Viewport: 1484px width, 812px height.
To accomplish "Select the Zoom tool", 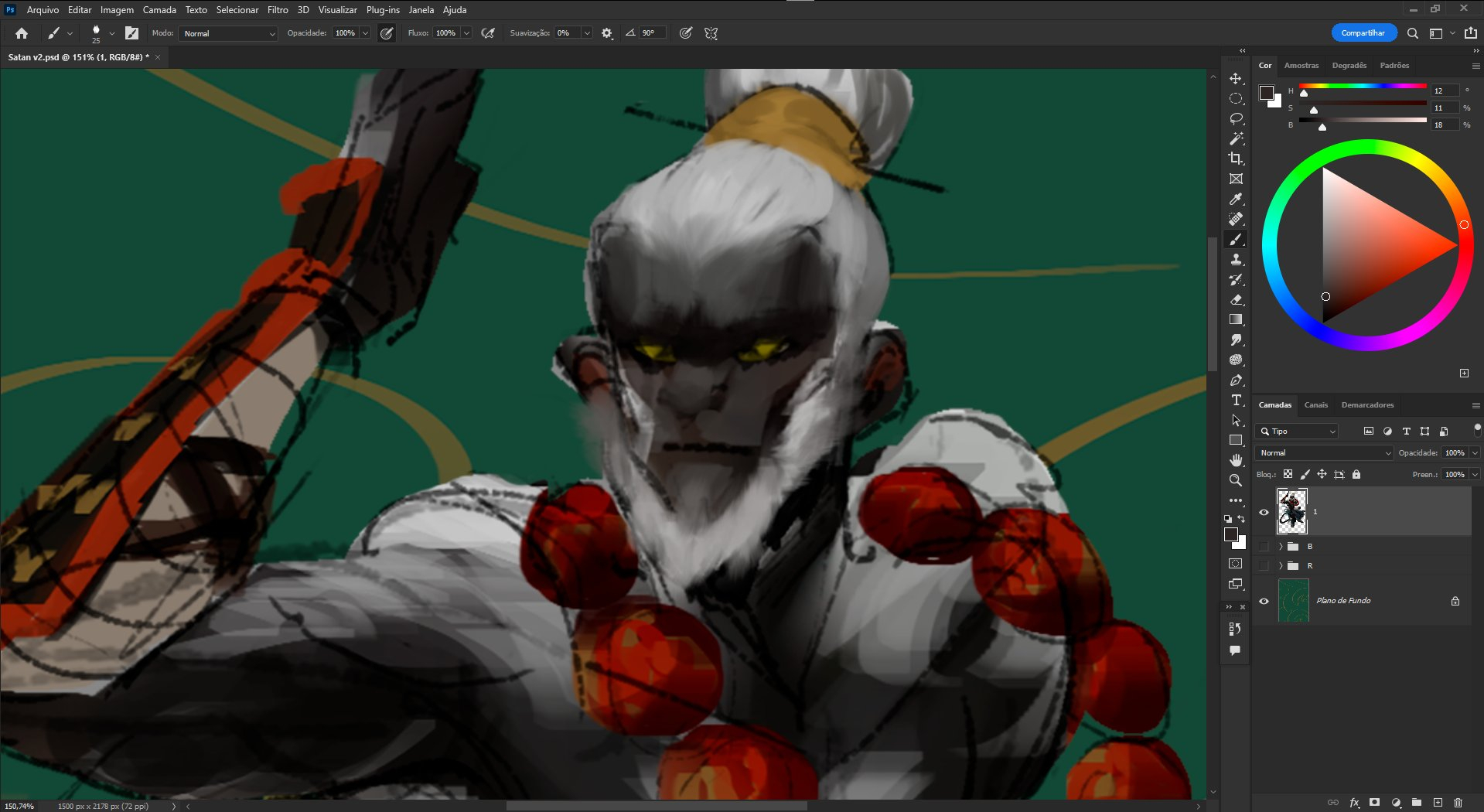I will [x=1236, y=480].
